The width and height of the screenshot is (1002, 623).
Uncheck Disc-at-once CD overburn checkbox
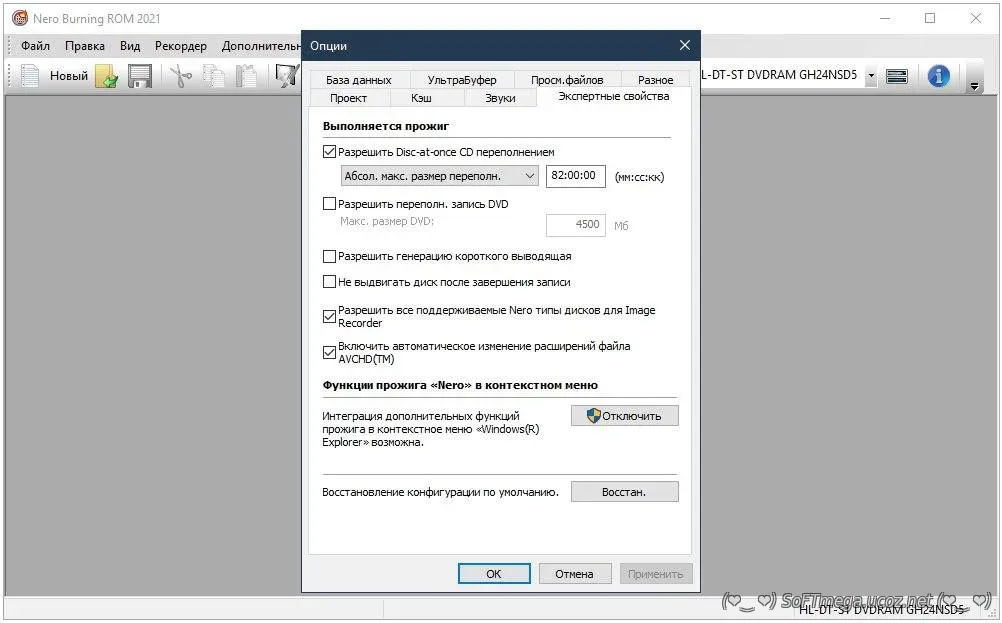pyautogui.click(x=330, y=152)
